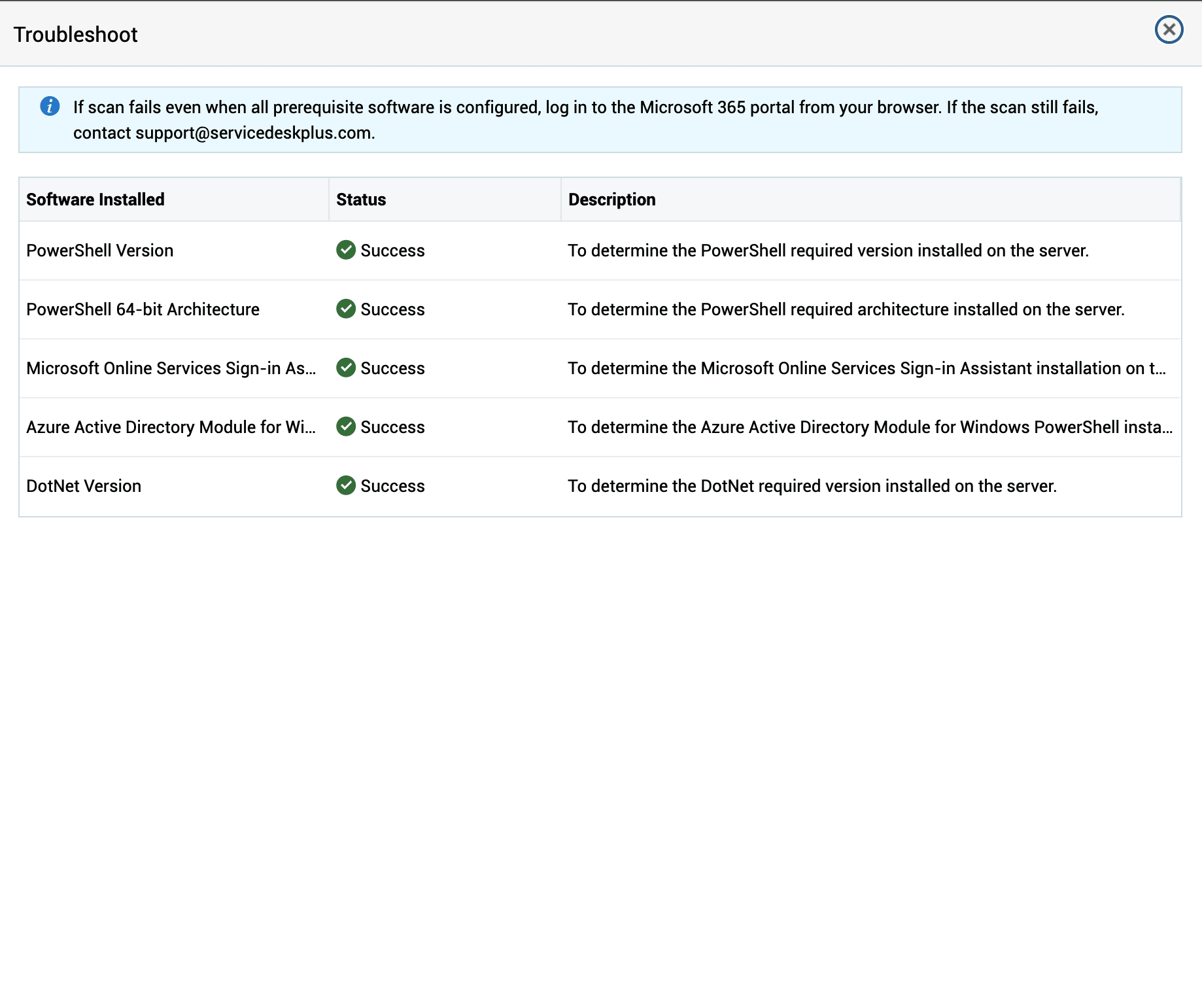Click PowerShell 64-bit Architecture success checkmark
Viewport: 1202px width, 1008px height.
(346, 309)
